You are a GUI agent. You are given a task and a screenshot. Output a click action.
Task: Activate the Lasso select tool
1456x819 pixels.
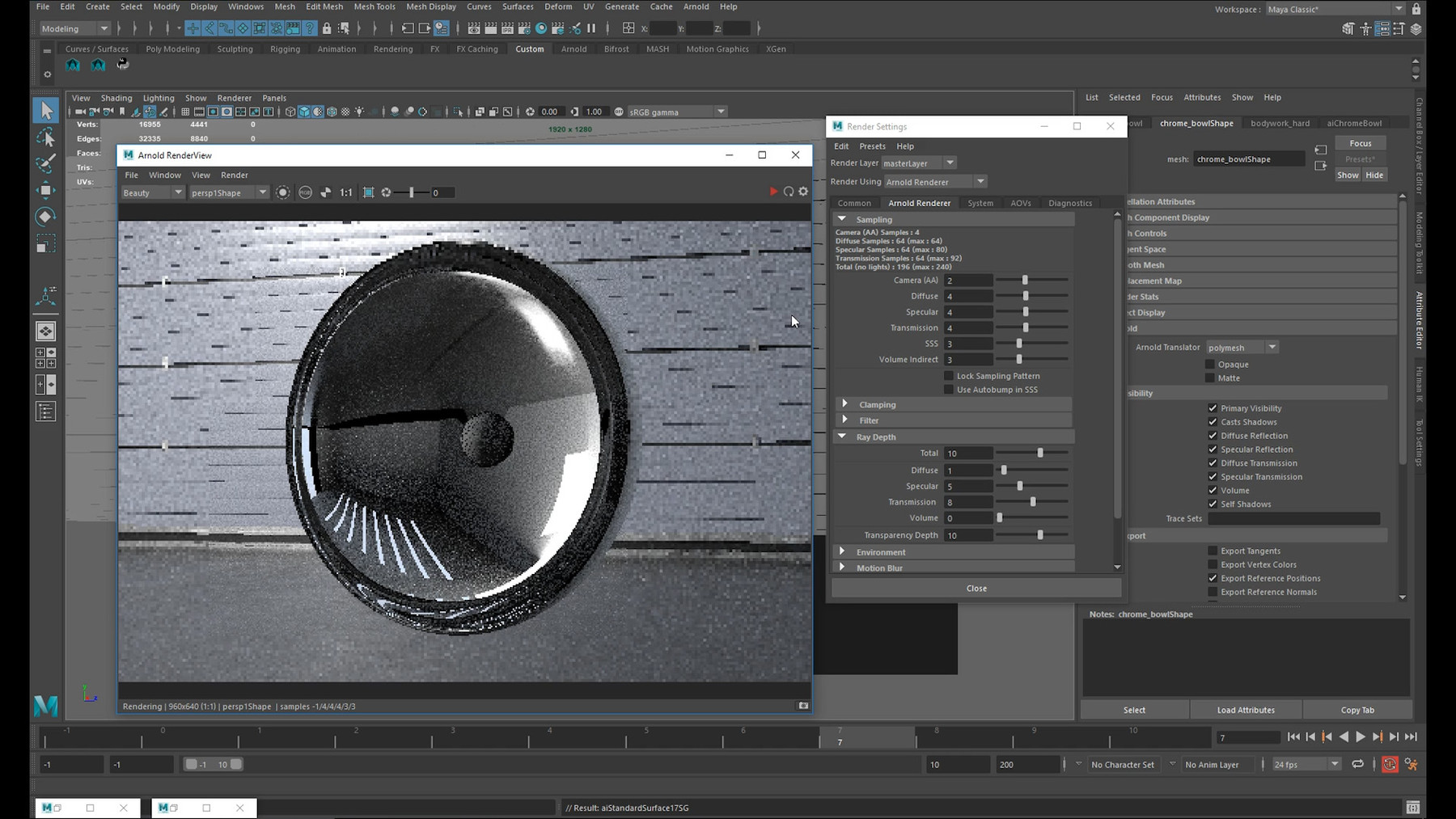coord(46,137)
